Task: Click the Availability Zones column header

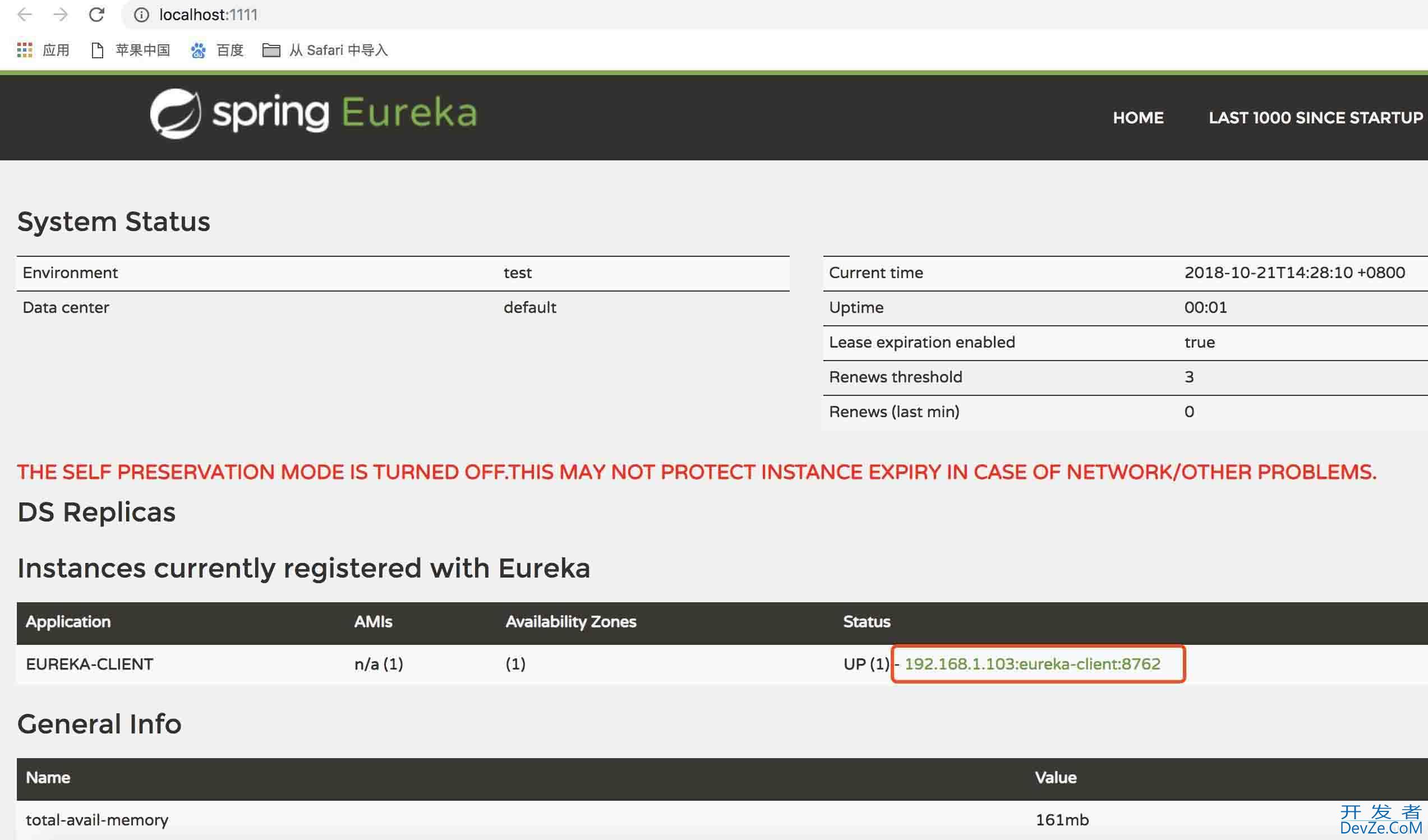Action: (570, 622)
